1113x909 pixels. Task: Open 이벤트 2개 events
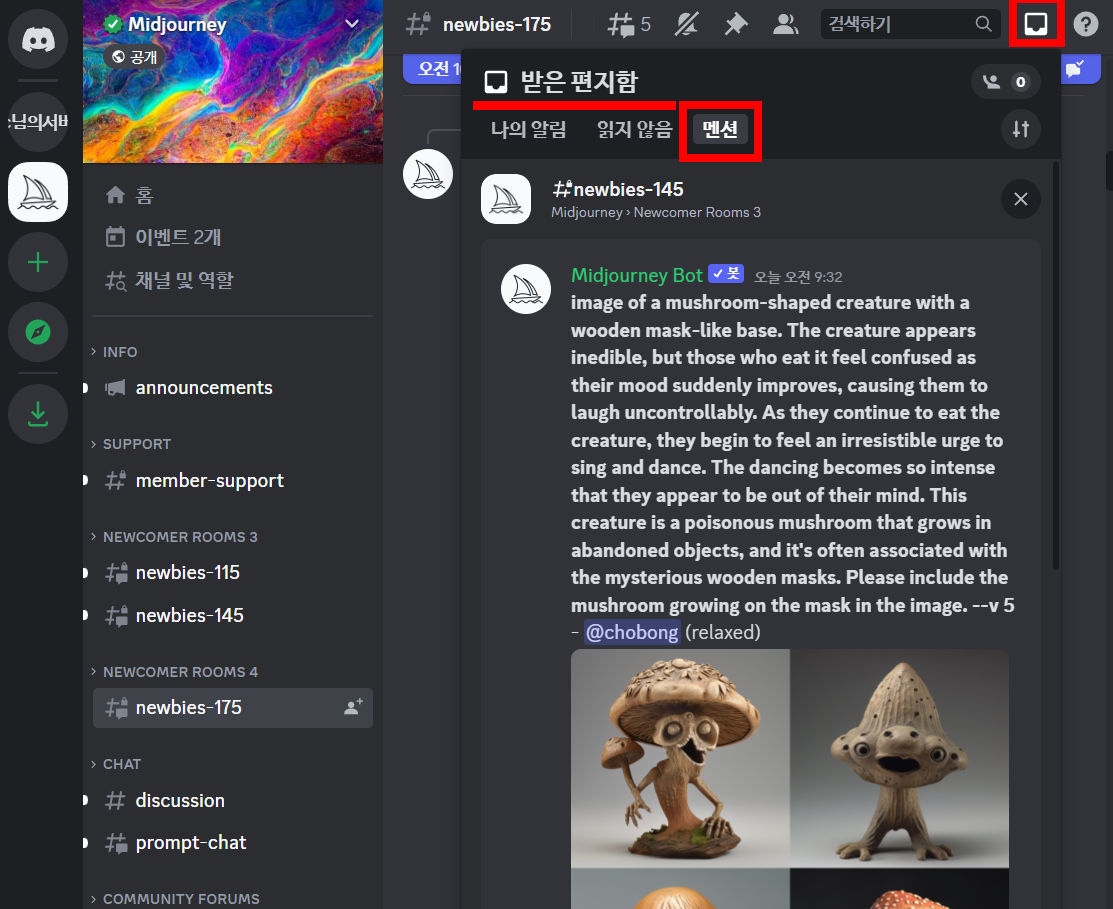coord(233,237)
